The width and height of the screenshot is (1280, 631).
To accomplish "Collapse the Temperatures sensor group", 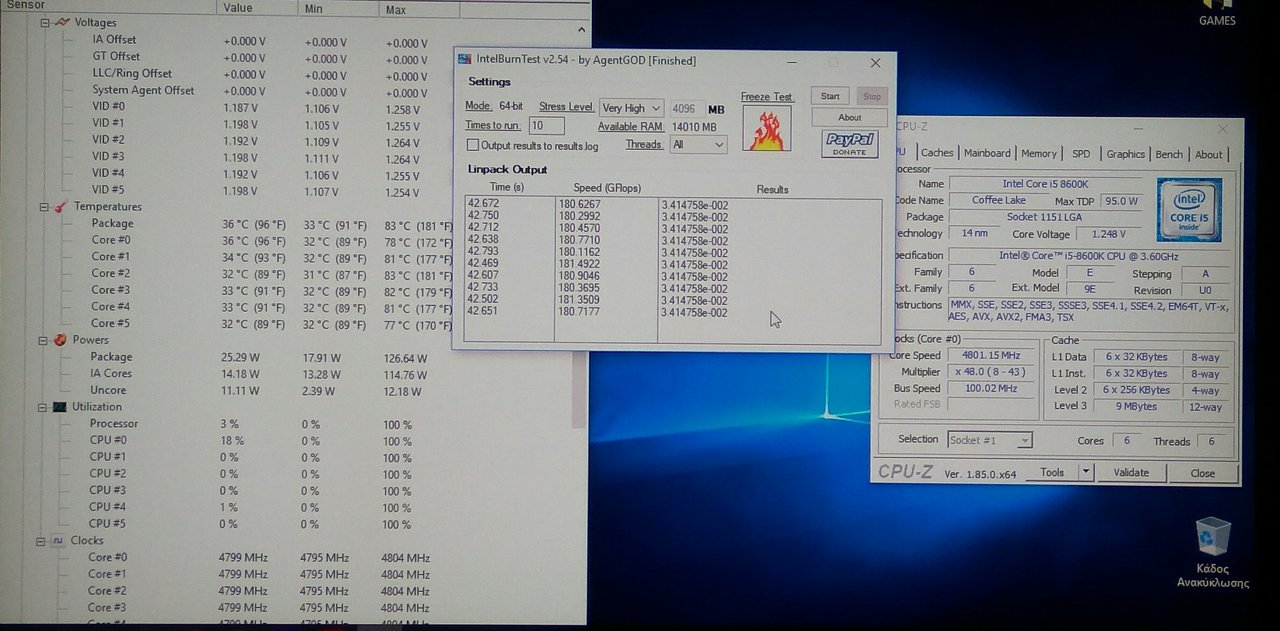I will click(x=45, y=207).
